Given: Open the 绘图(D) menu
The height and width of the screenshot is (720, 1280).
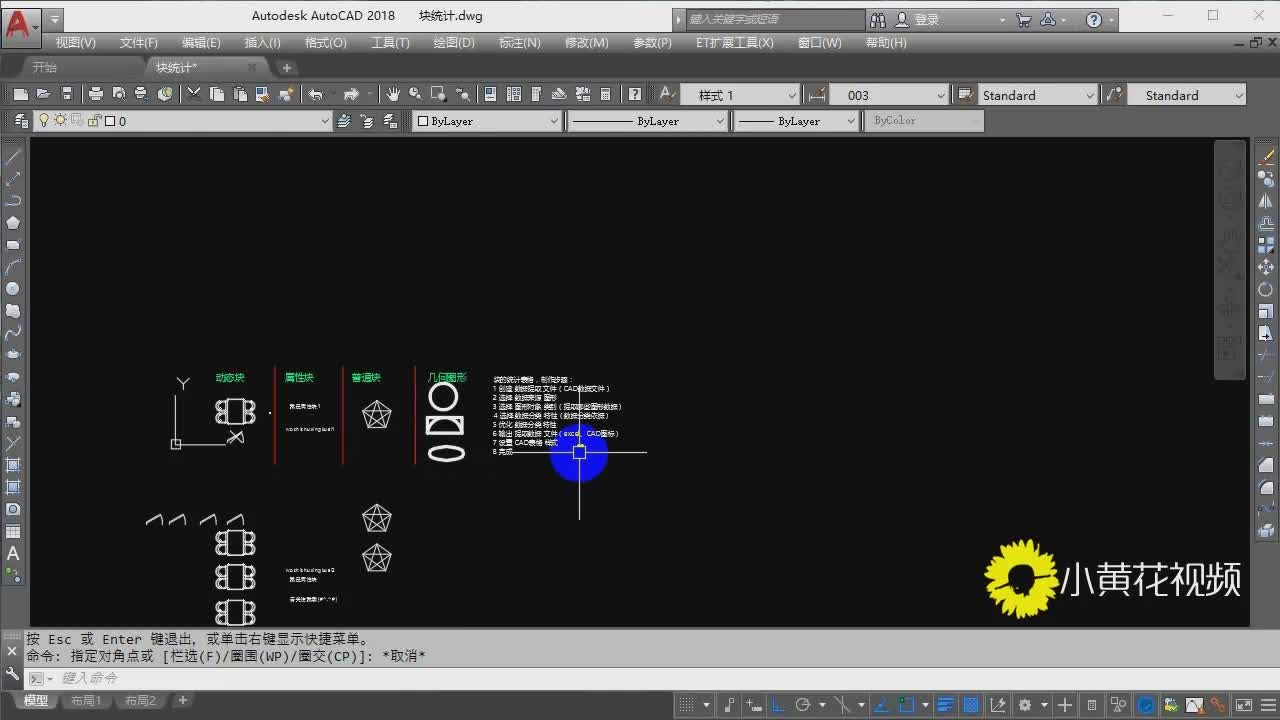Looking at the screenshot, I should pyautogui.click(x=454, y=43).
